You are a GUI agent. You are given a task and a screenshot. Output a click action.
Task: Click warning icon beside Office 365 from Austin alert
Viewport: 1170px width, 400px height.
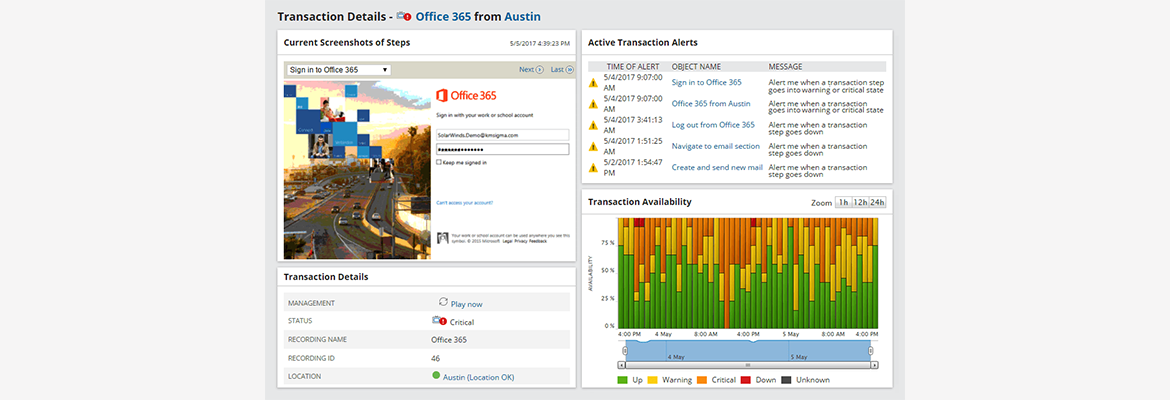[593, 104]
